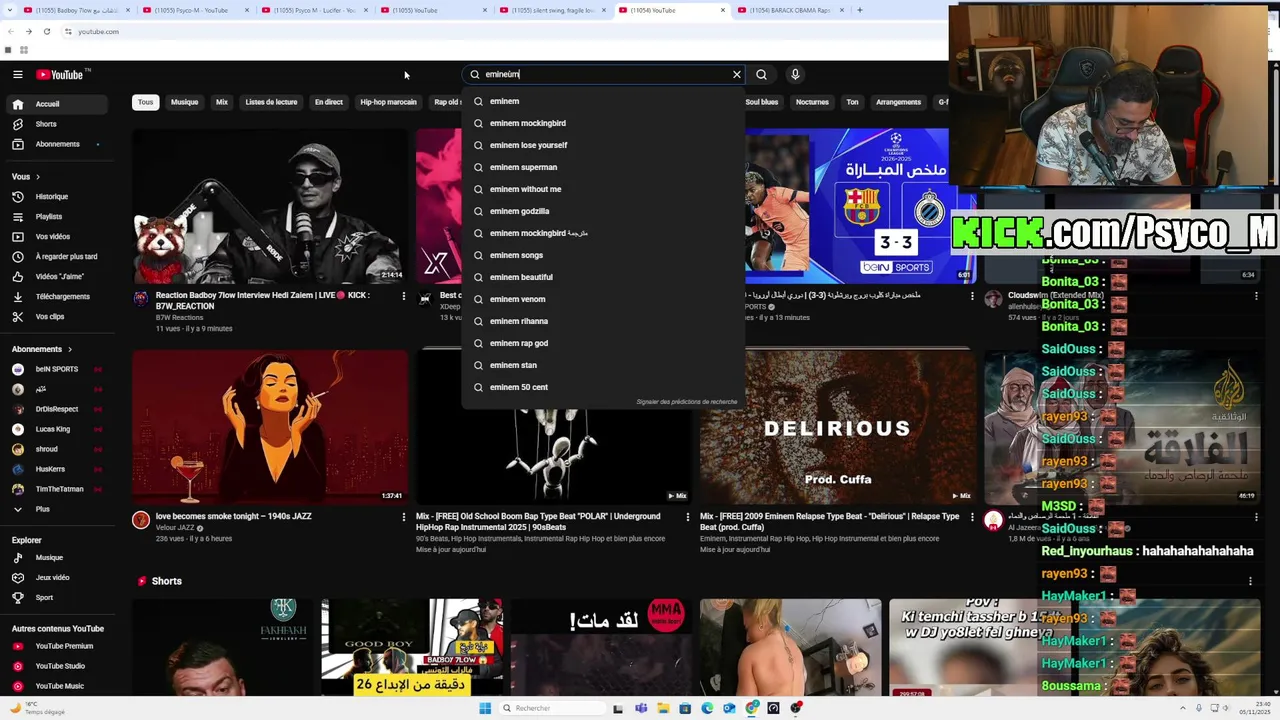Choose suggestion eminem 50 cent

point(603,387)
